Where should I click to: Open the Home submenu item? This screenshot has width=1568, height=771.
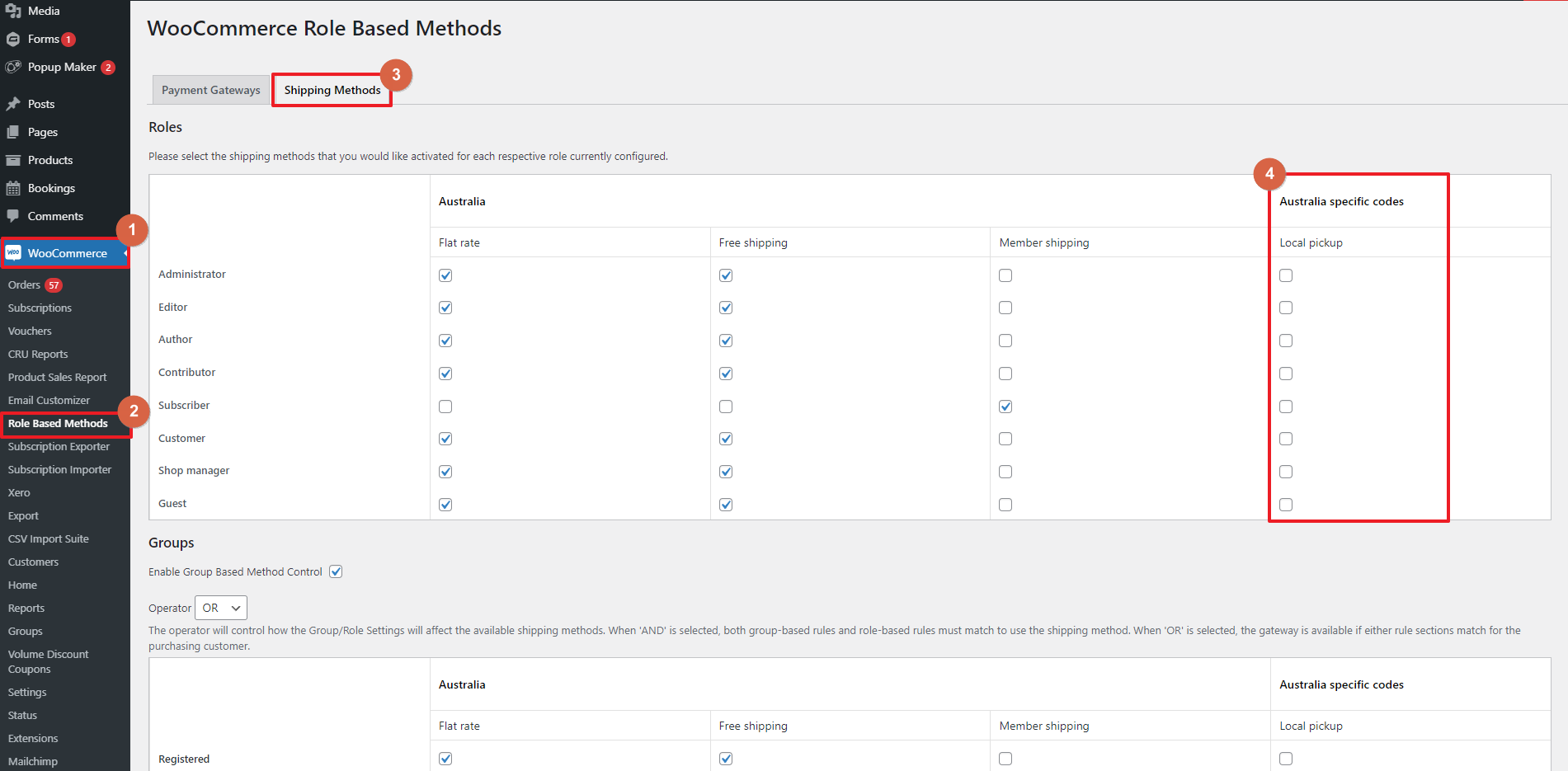point(22,585)
